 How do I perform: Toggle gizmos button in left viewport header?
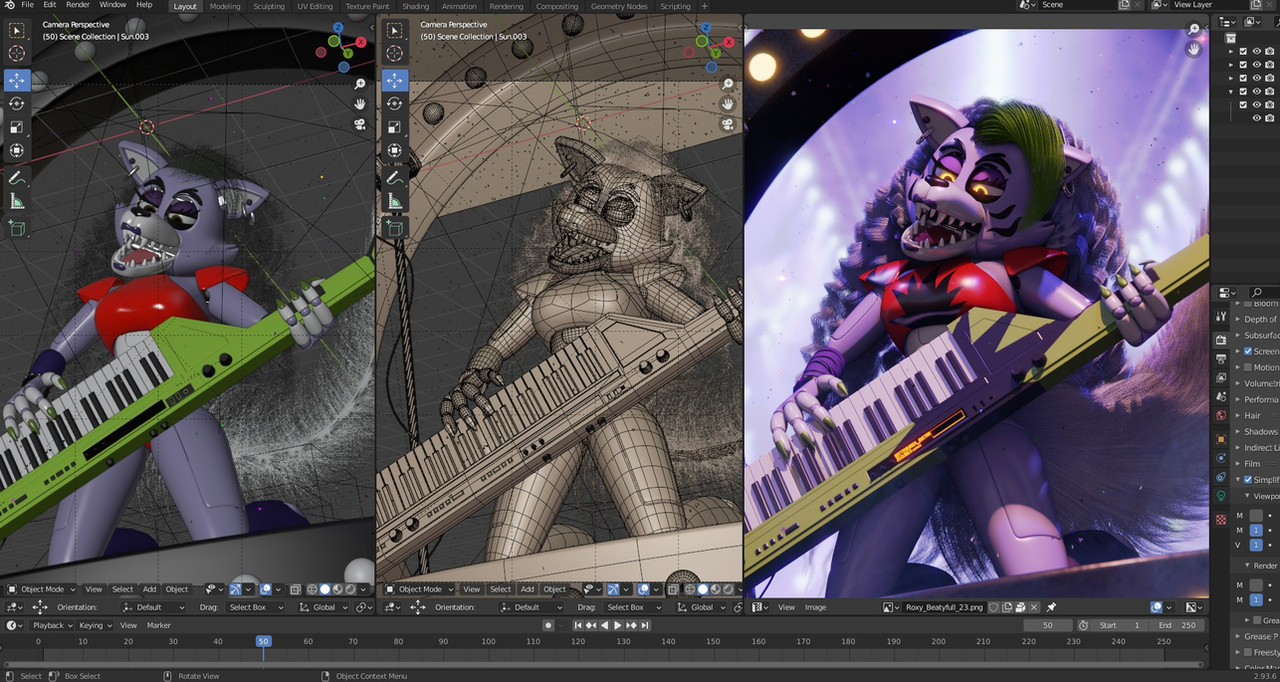click(x=236, y=589)
